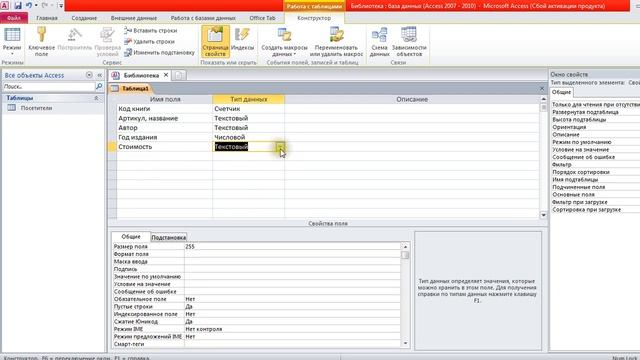Click the Значение по умолчанию field
Screen dimensions: 640x360
(x=292, y=277)
